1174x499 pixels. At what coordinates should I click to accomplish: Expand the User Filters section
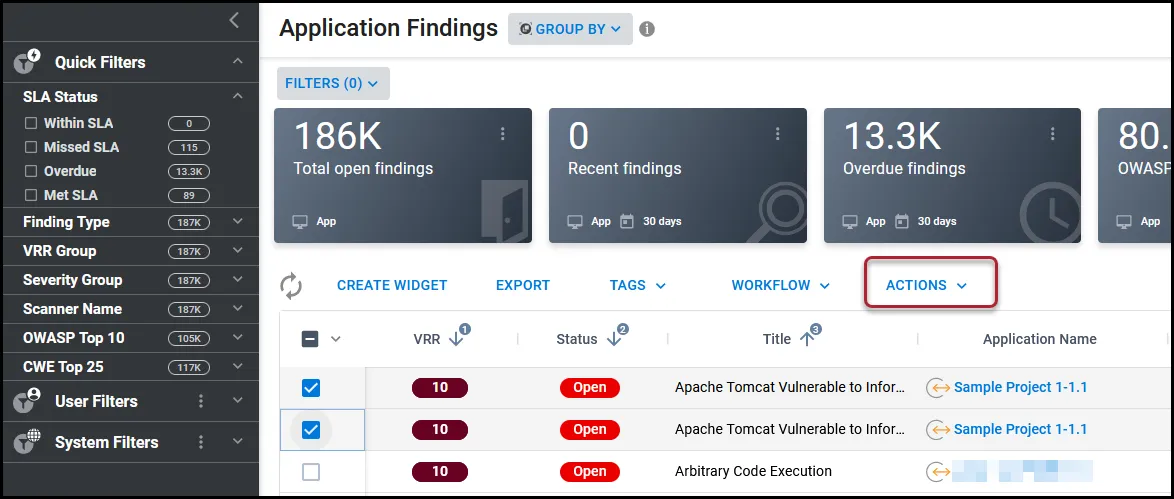point(237,401)
